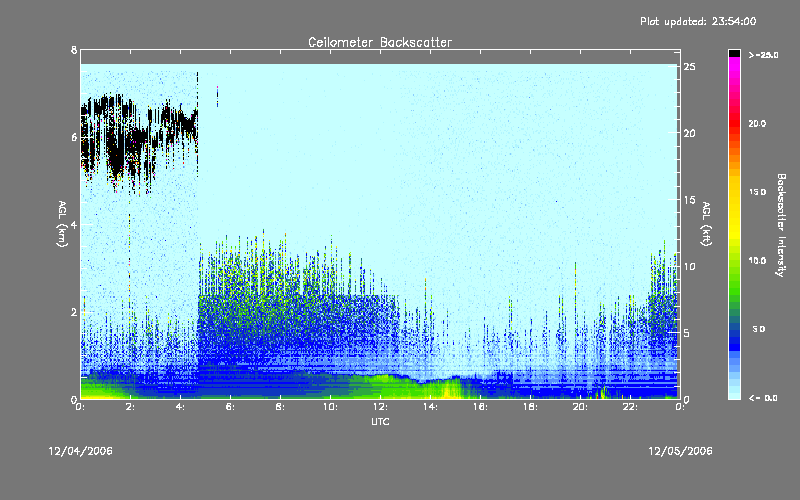Click the '12:' hour tick on x-axis

380,407
